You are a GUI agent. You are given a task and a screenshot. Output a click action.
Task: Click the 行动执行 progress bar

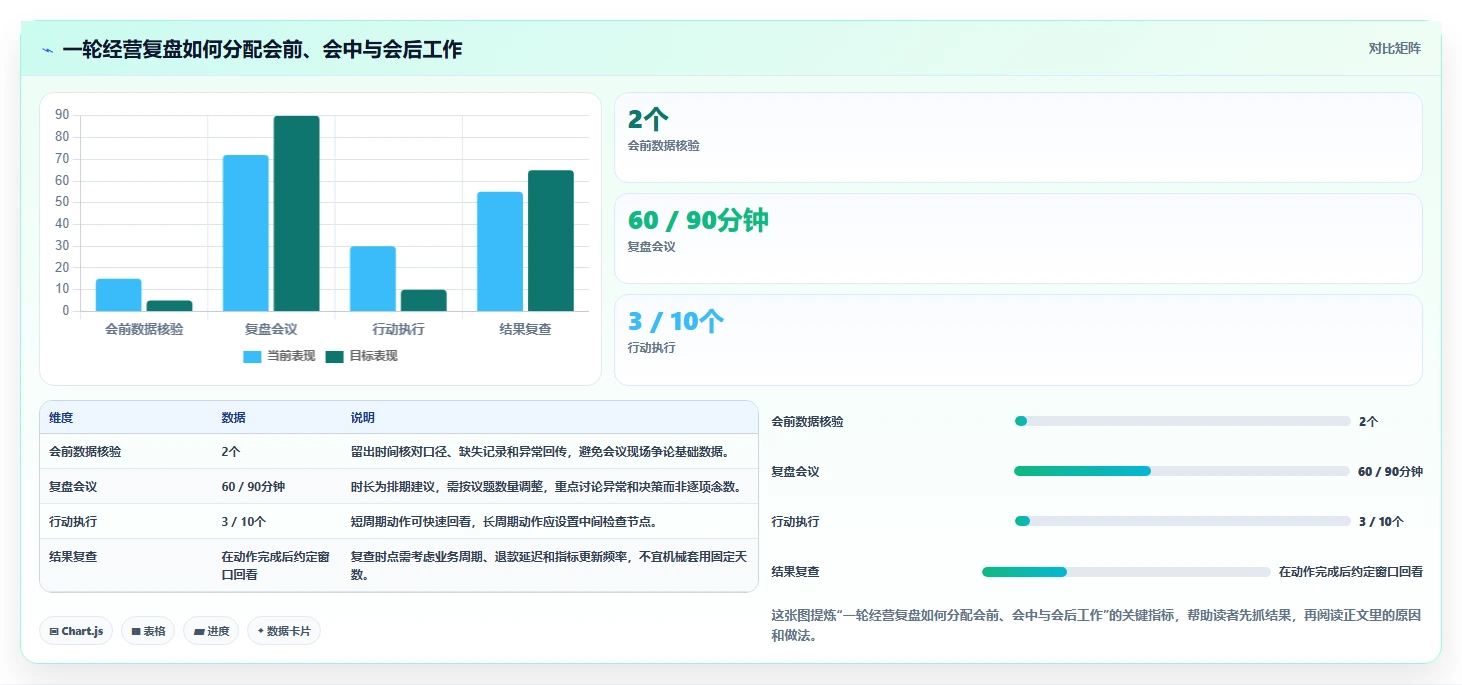1182,521
